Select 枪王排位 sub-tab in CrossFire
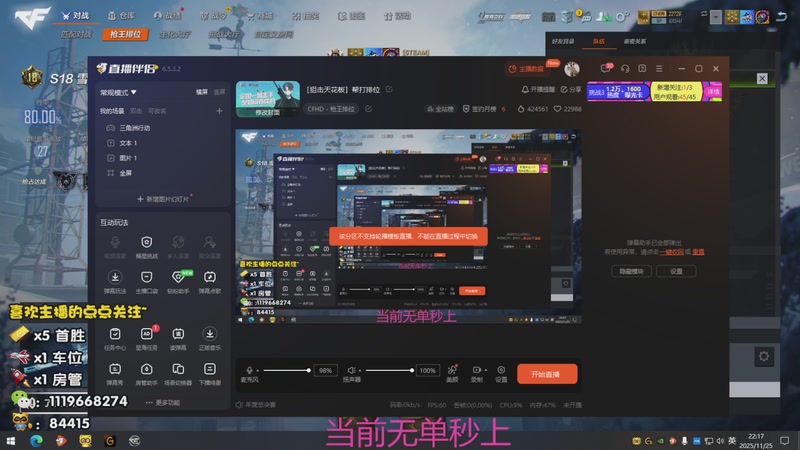The width and height of the screenshot is (800, 450). click(x=125, y=34)
